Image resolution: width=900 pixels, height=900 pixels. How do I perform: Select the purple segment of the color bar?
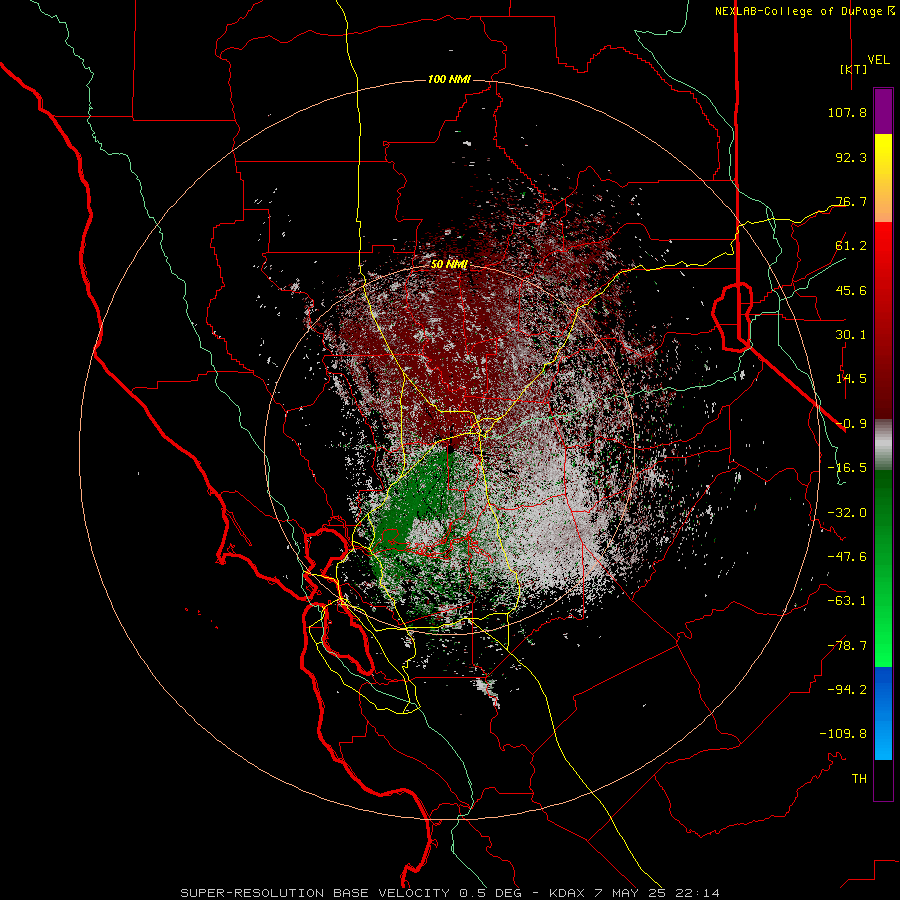click(883, 111)
